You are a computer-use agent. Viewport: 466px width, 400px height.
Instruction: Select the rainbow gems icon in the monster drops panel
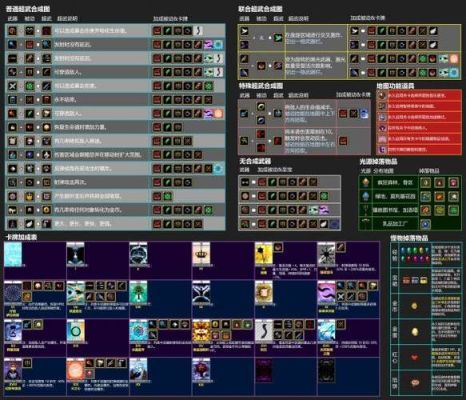tap(414, 254)
